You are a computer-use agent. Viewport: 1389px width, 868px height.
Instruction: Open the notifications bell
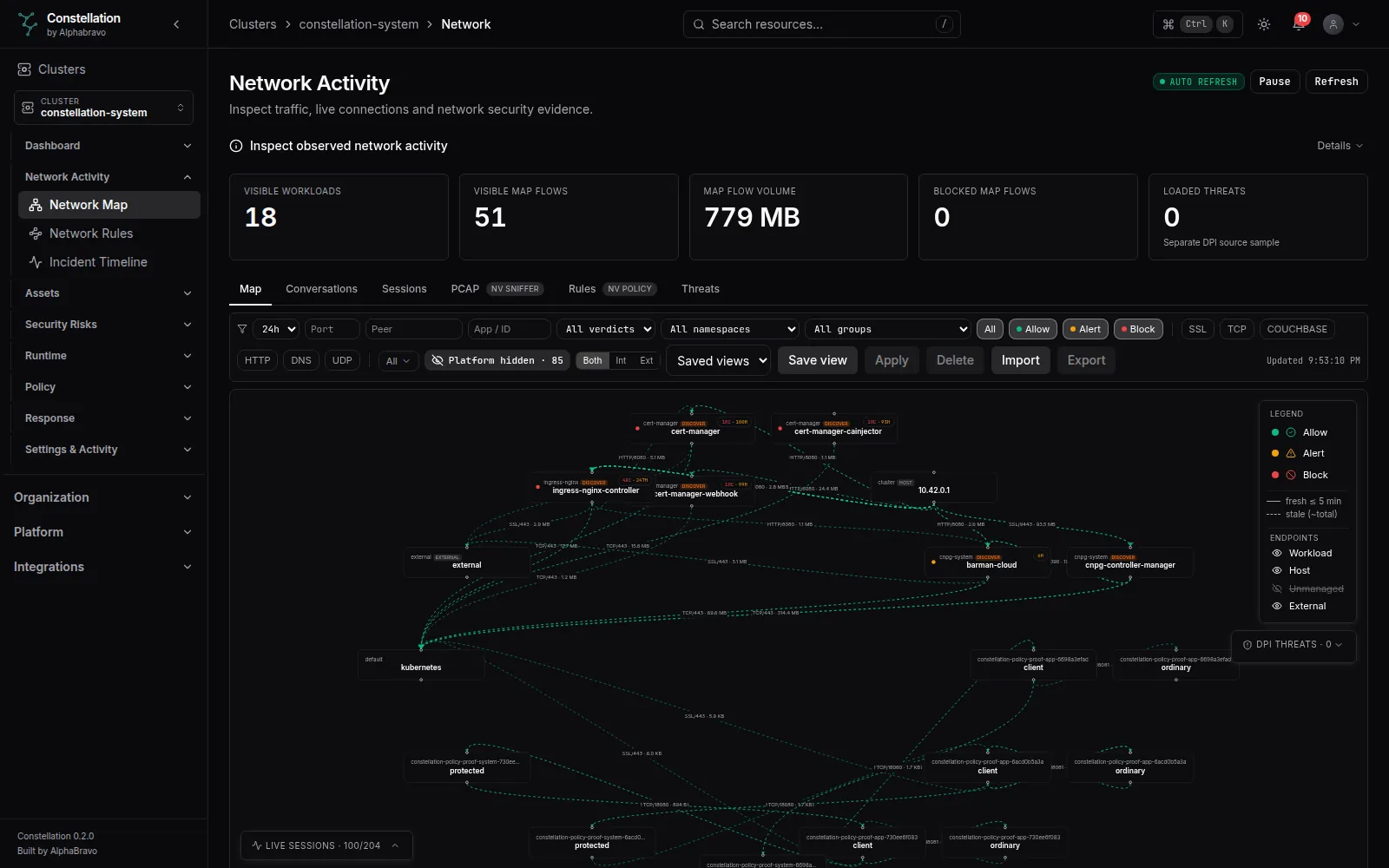pyautogui.click(x=1299, y=24)
